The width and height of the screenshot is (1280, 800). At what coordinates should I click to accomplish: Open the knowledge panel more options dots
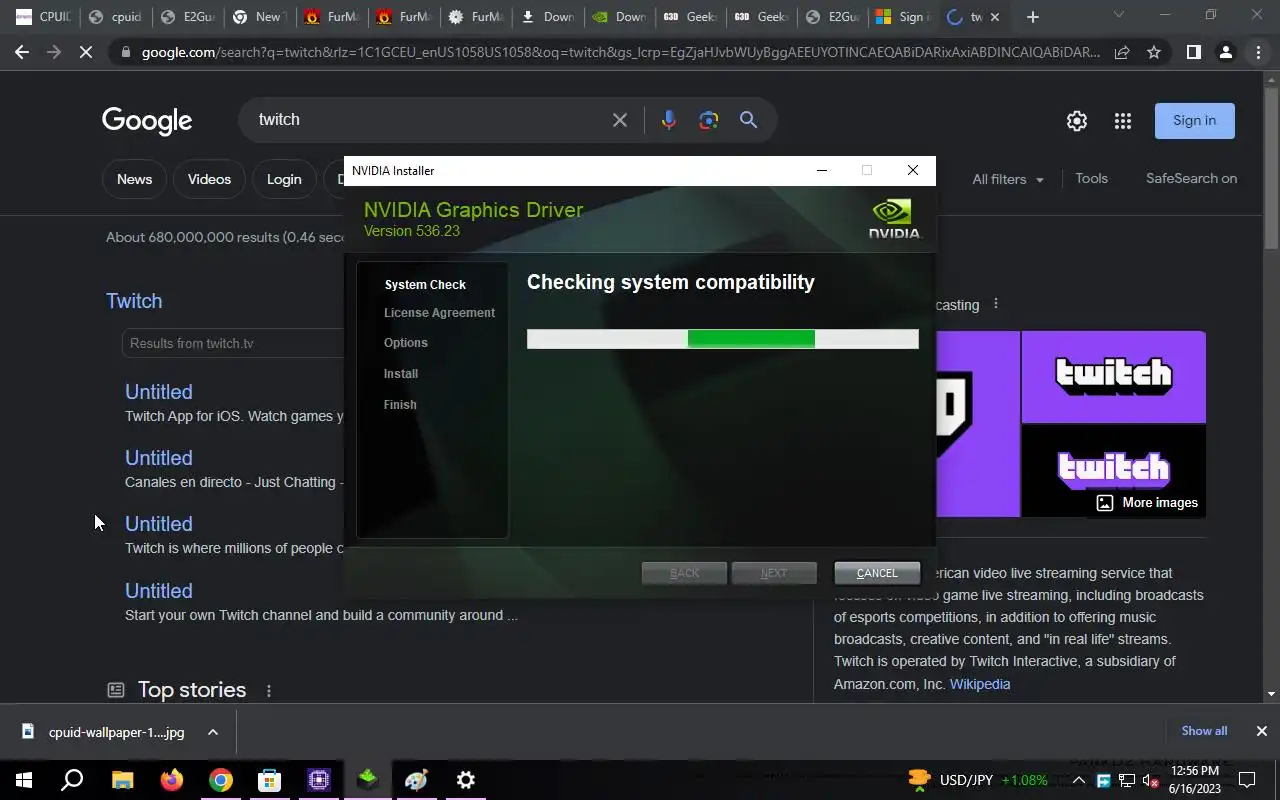995,304
